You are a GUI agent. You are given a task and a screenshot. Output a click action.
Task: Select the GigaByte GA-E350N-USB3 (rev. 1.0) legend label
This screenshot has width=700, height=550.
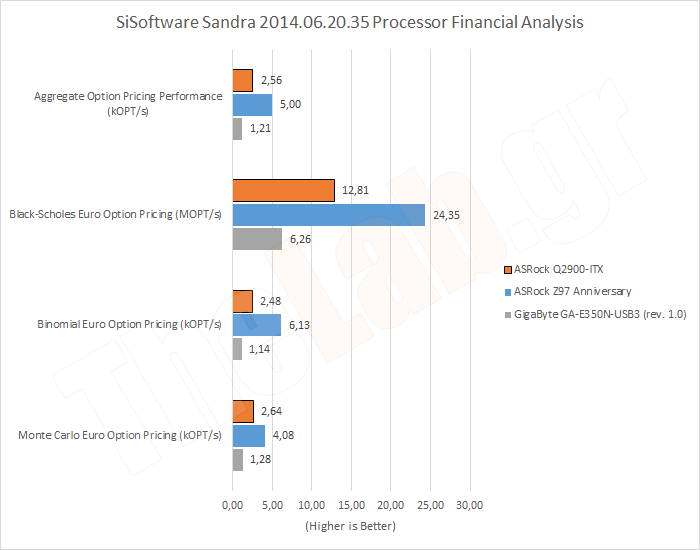pyautogui.click(x=600, y=314)
